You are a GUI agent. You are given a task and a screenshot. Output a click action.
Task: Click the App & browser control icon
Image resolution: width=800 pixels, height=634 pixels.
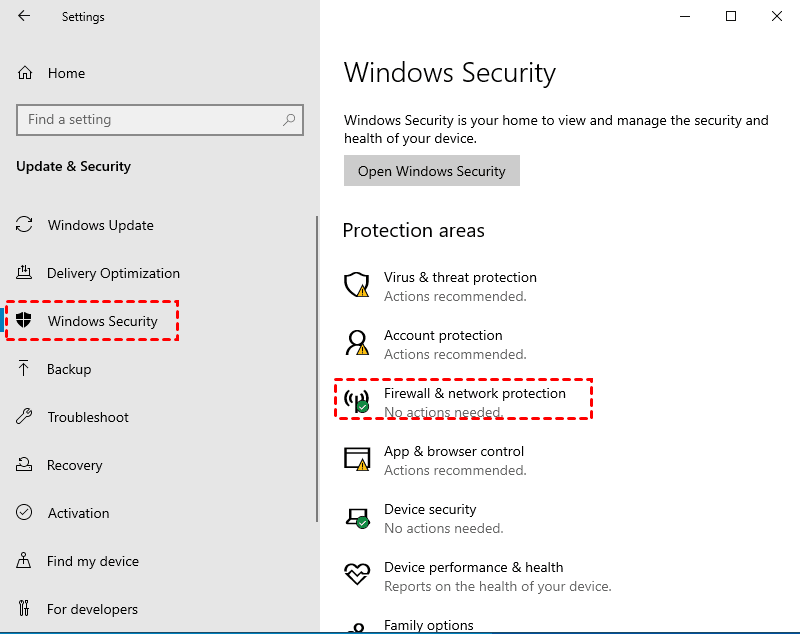(356, 460)
